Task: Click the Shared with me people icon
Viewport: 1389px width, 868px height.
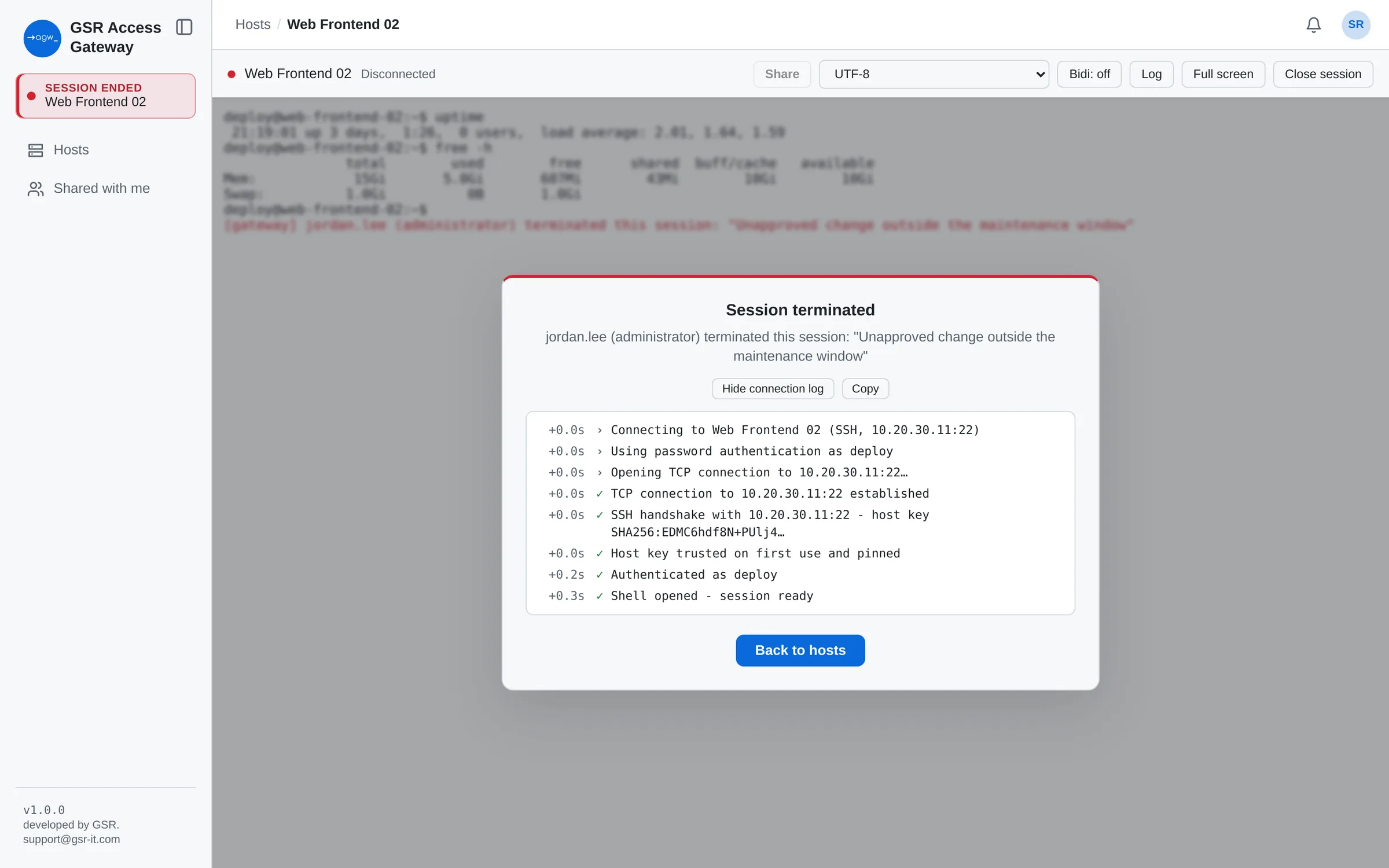Action: point(35,189)
